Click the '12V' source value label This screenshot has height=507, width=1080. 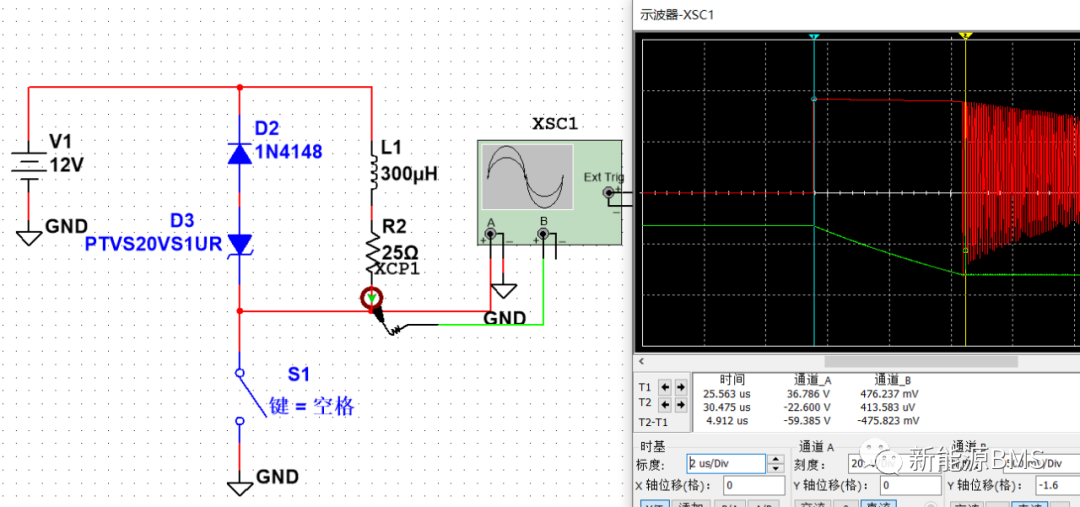point(68,165)
